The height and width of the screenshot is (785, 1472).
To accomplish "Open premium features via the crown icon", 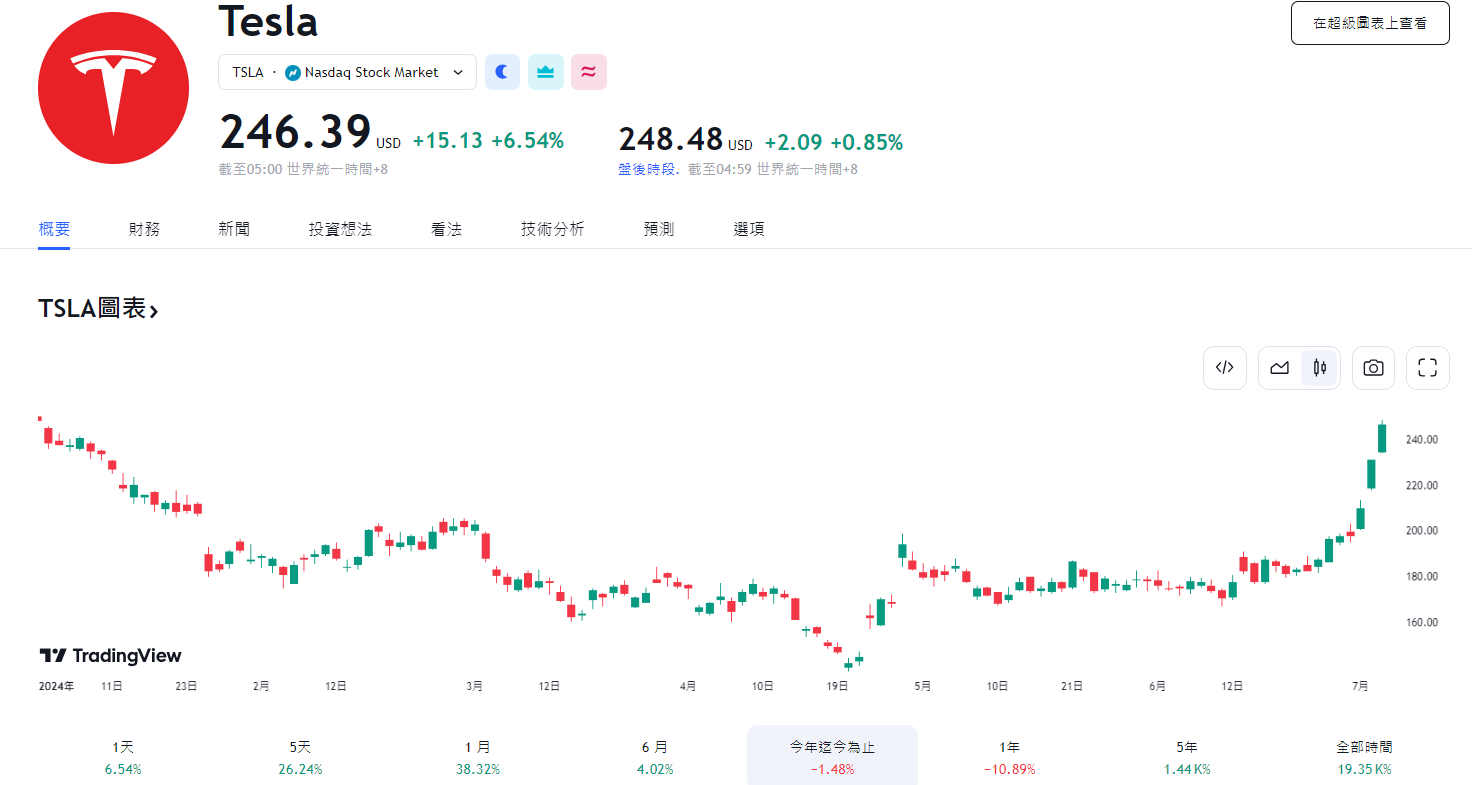I will (545, 72).
